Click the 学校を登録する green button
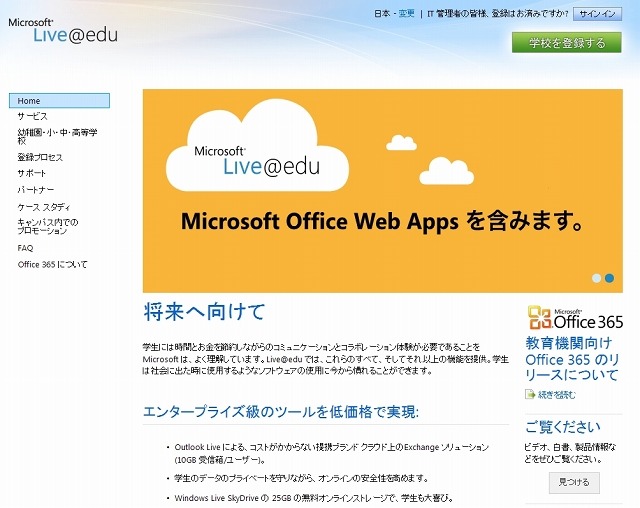The image size is (640, 508). (567, 42)
